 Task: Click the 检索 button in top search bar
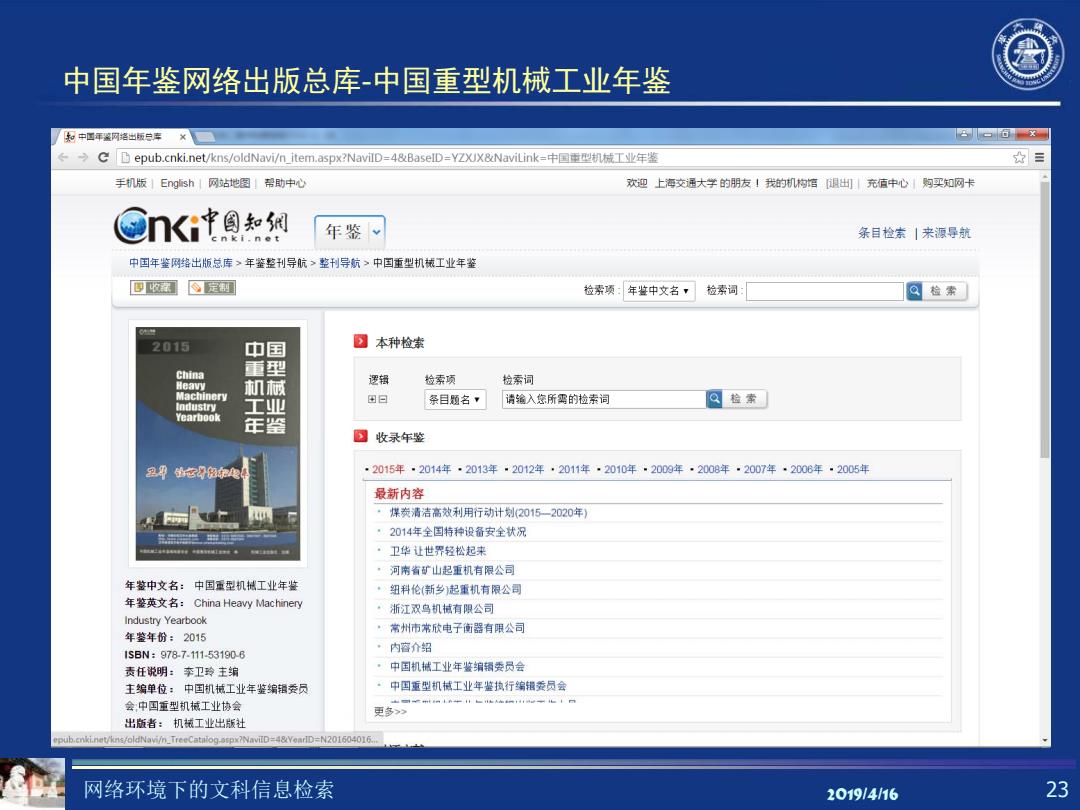[944, 291]
